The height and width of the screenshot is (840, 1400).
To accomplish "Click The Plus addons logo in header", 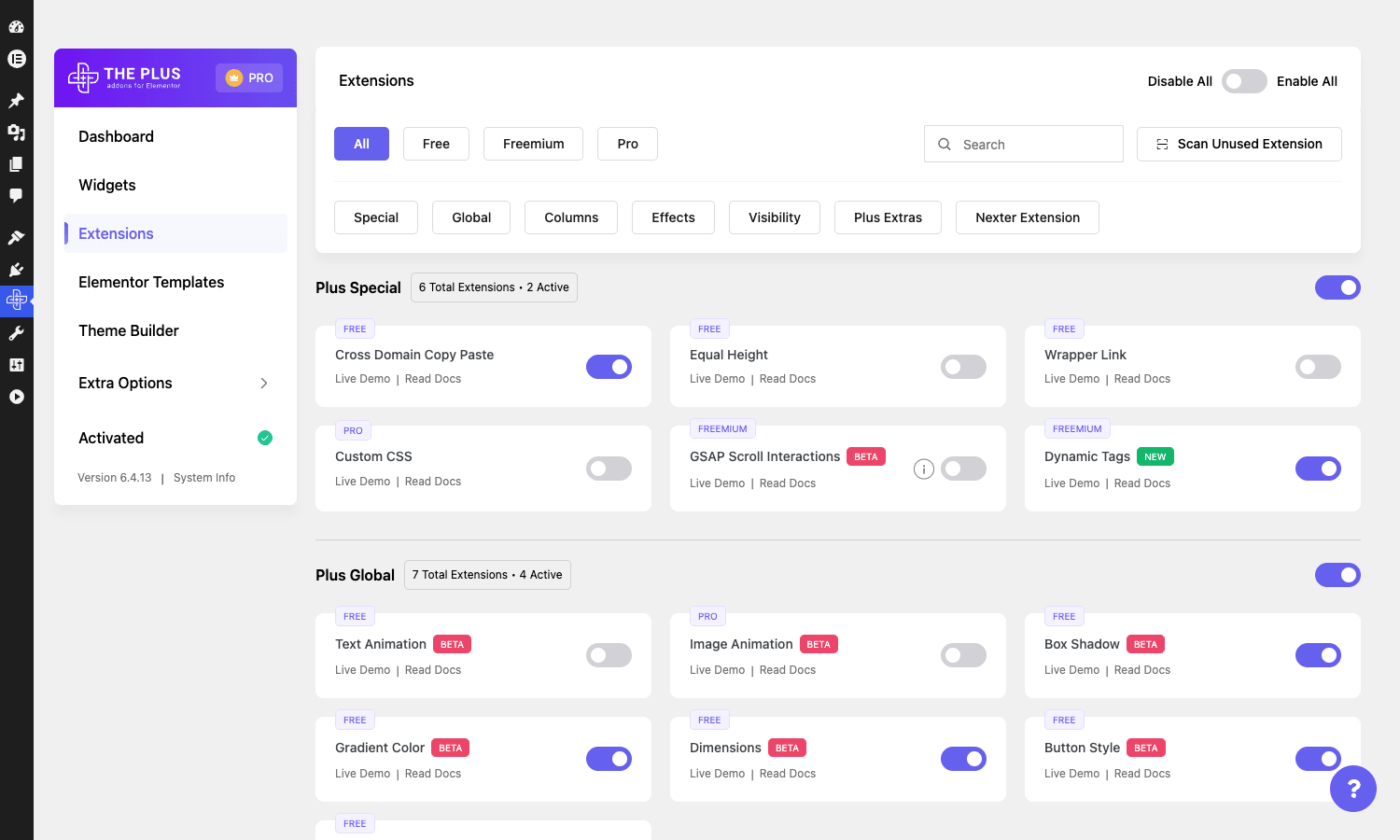I will click(124, 77).
